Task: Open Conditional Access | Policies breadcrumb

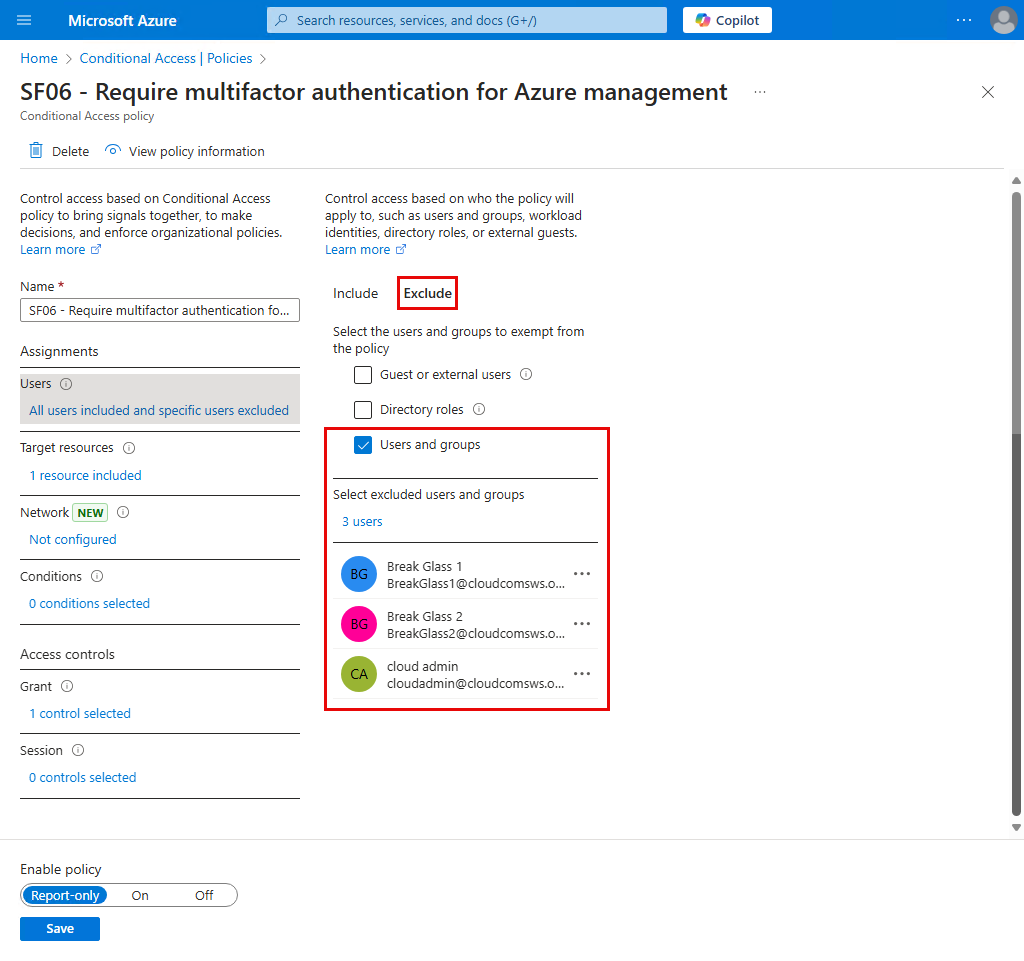Action: [166, 58]
